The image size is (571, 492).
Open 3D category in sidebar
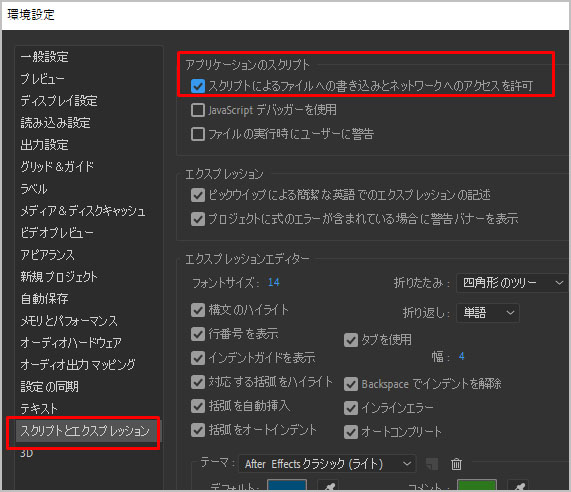click(x=27, y=453)
